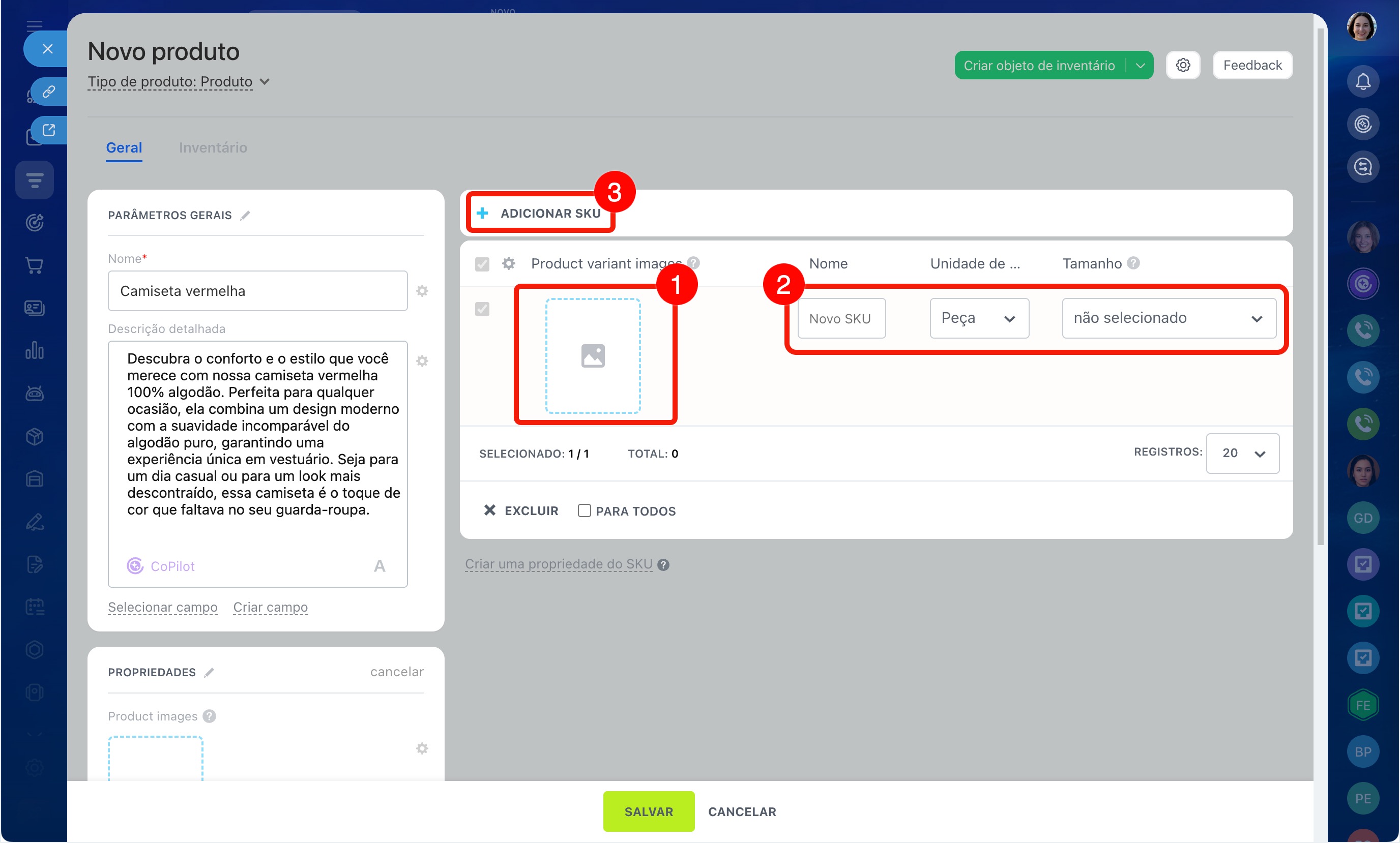1400x843 pixels.
Task: Toggle the select-all checkbox in SKU header
Action: click(x=482, y=263)
